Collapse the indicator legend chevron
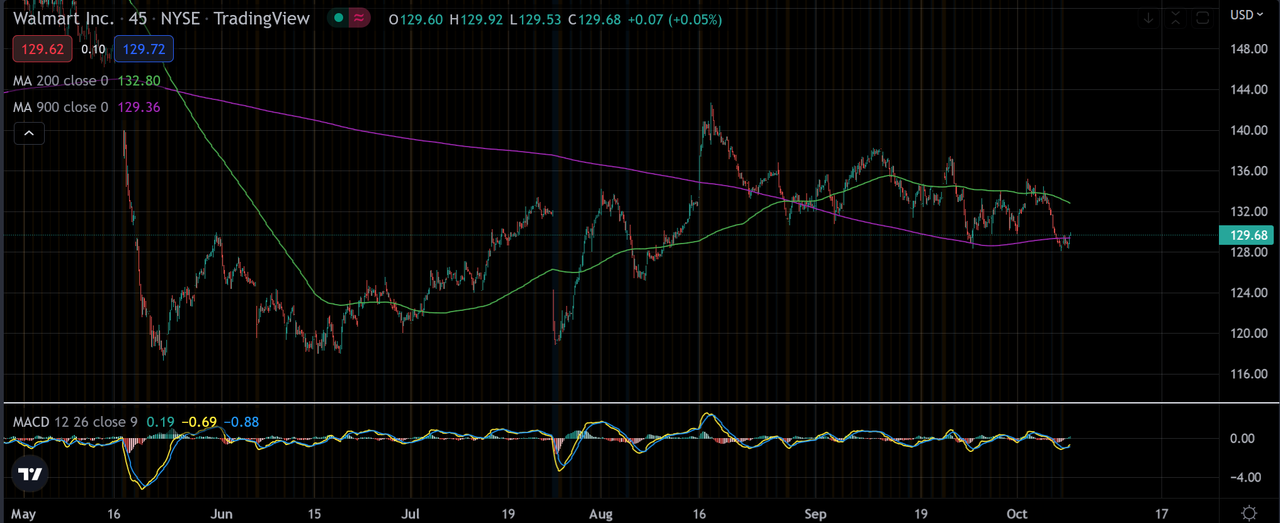1280x523 pixels. coord(29,133)
